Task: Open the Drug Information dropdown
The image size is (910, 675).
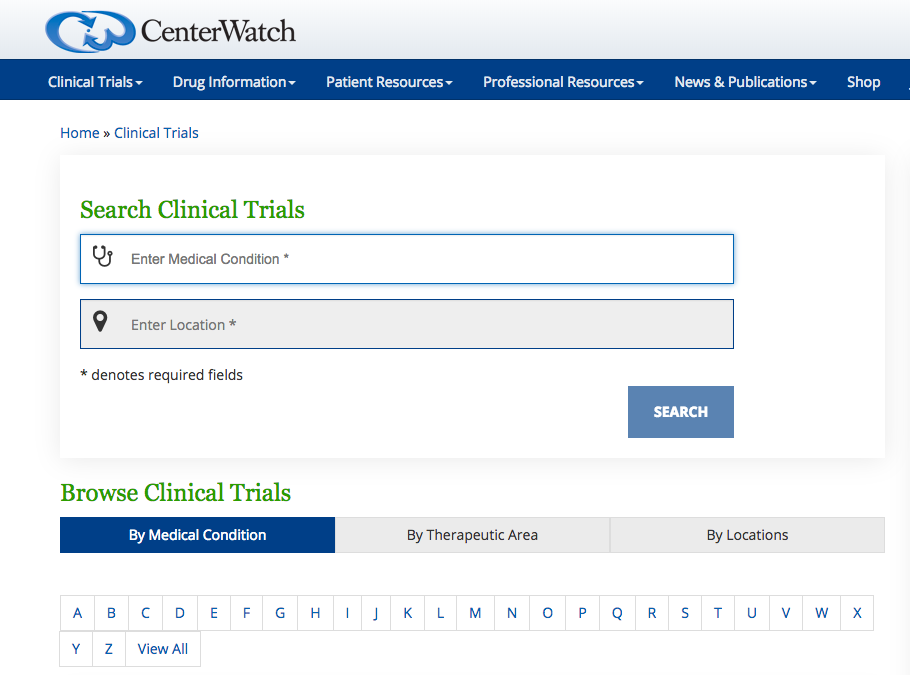Action: tap(234, 82)
